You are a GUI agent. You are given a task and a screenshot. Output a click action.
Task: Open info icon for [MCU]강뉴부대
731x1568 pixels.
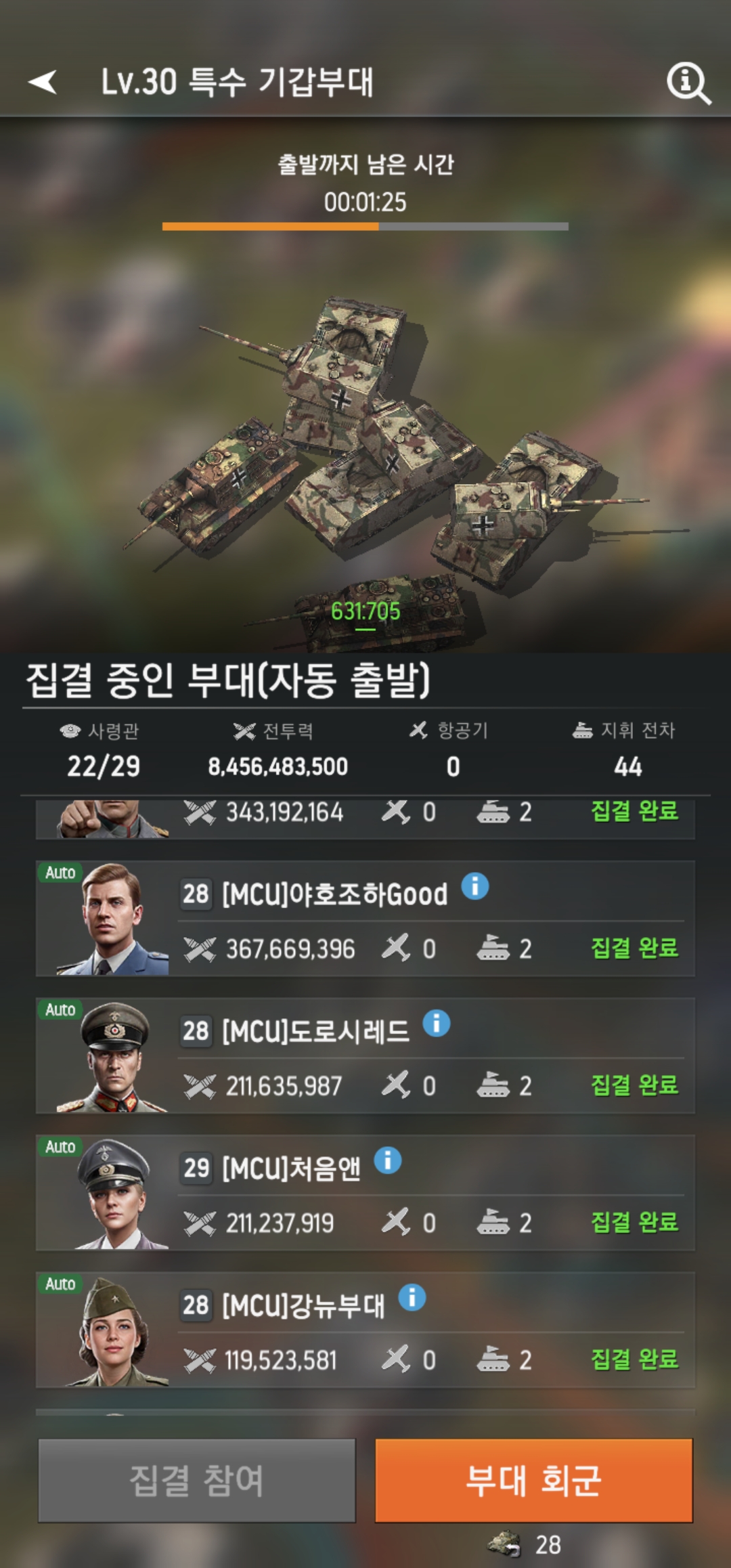tap(412, 1298)
